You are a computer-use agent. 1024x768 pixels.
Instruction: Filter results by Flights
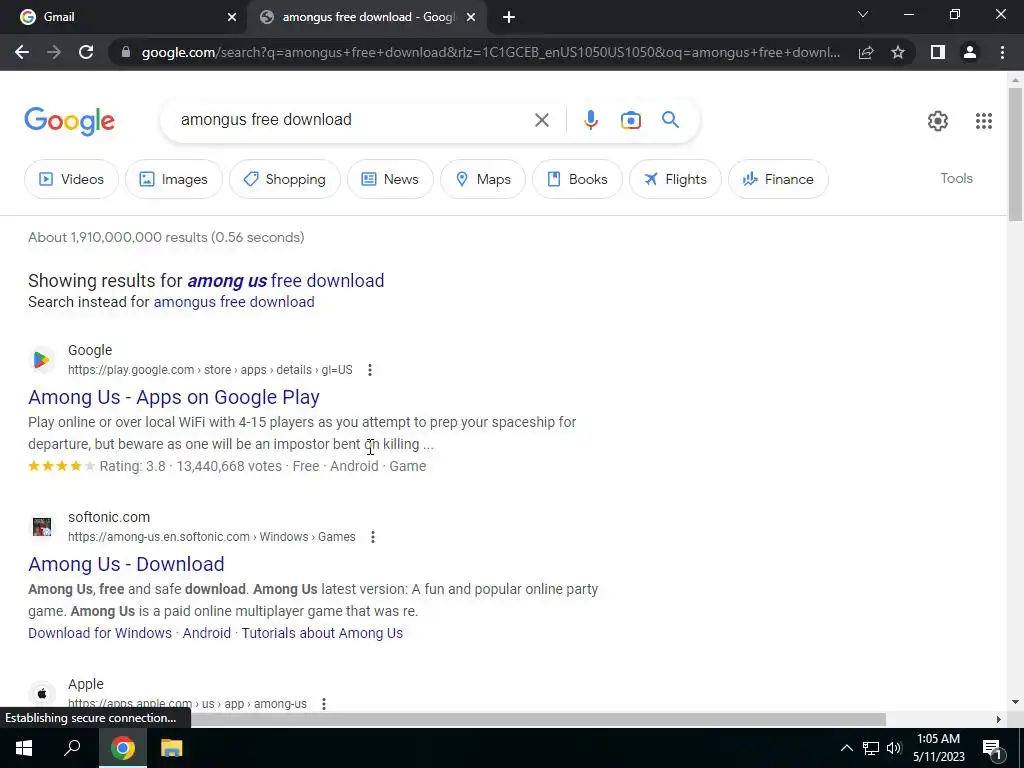tap(675, 179)
